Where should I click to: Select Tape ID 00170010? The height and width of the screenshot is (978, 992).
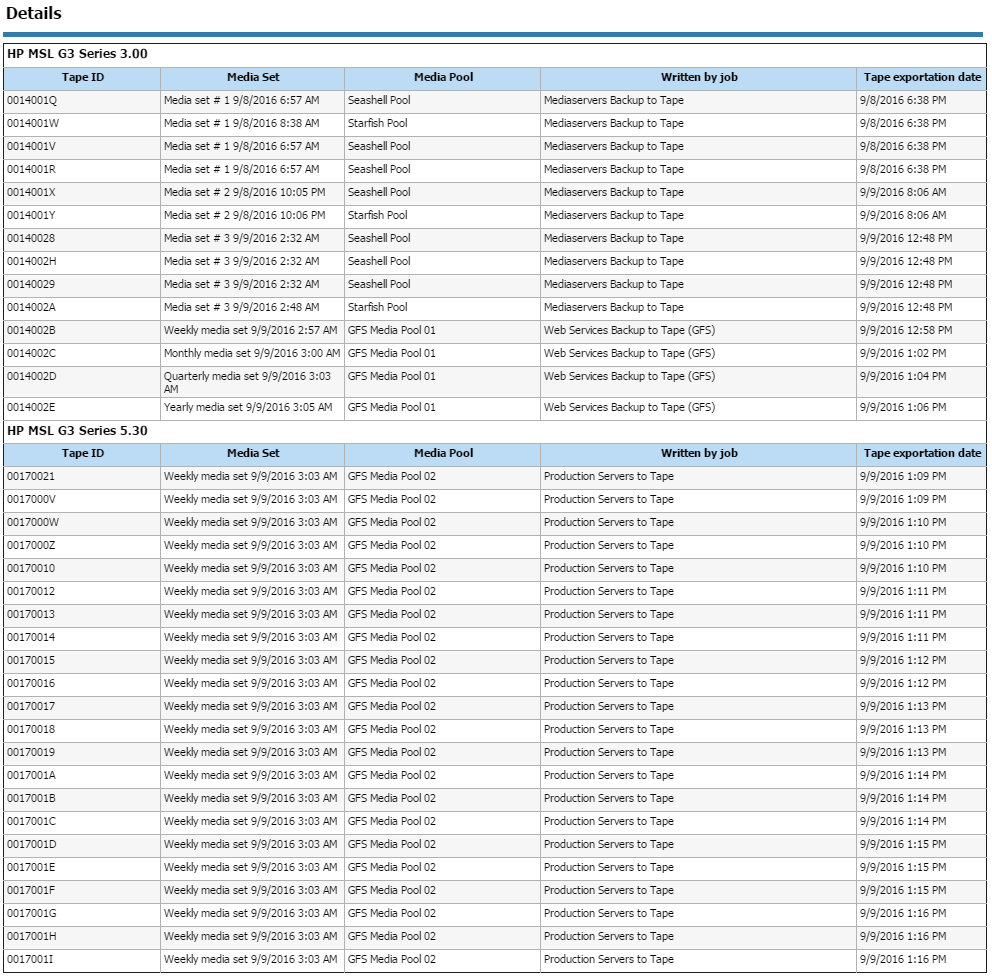82,569
